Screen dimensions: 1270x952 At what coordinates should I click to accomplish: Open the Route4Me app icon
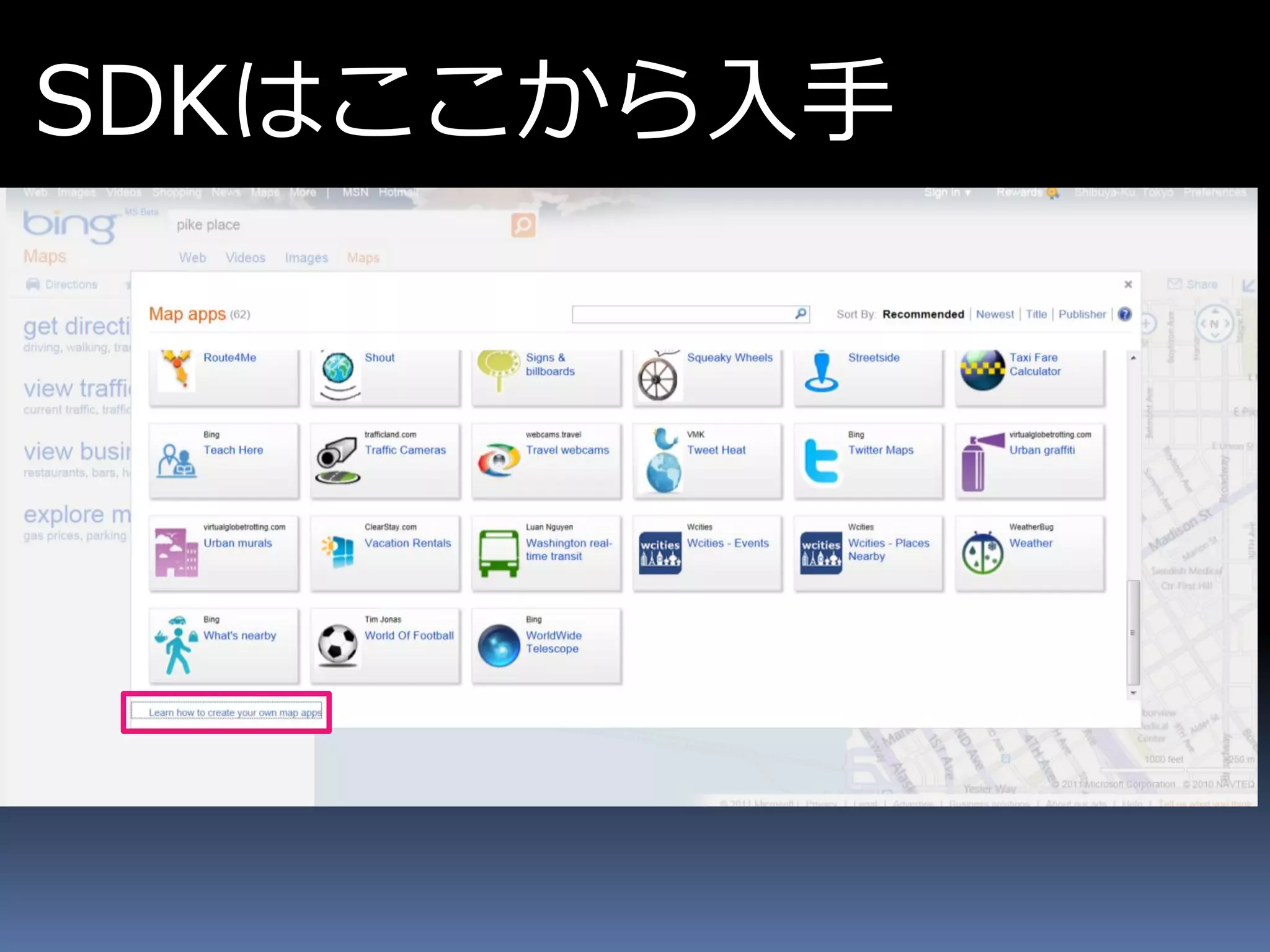176,371
